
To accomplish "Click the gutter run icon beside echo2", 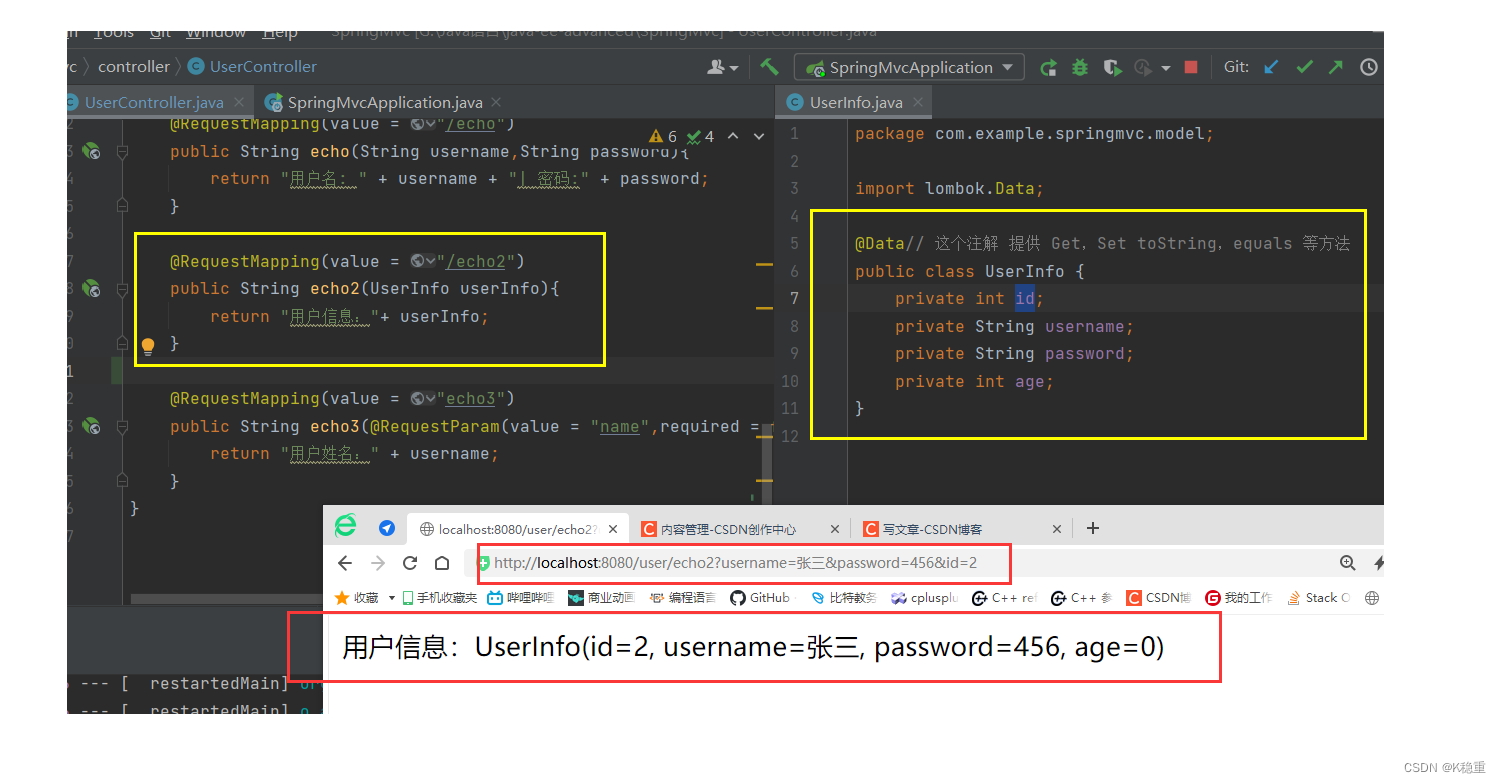I will coord(91,288).
